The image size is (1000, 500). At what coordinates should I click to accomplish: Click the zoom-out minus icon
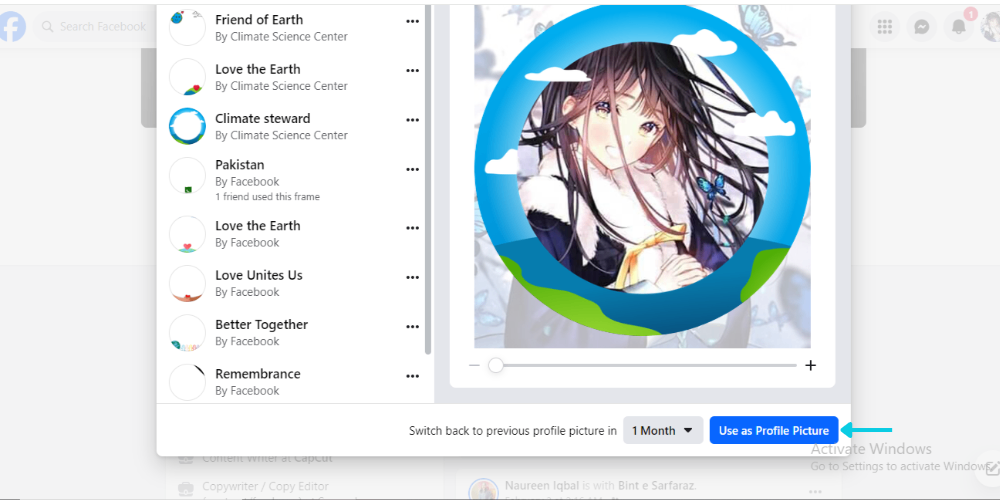click(x=474, y=365)
